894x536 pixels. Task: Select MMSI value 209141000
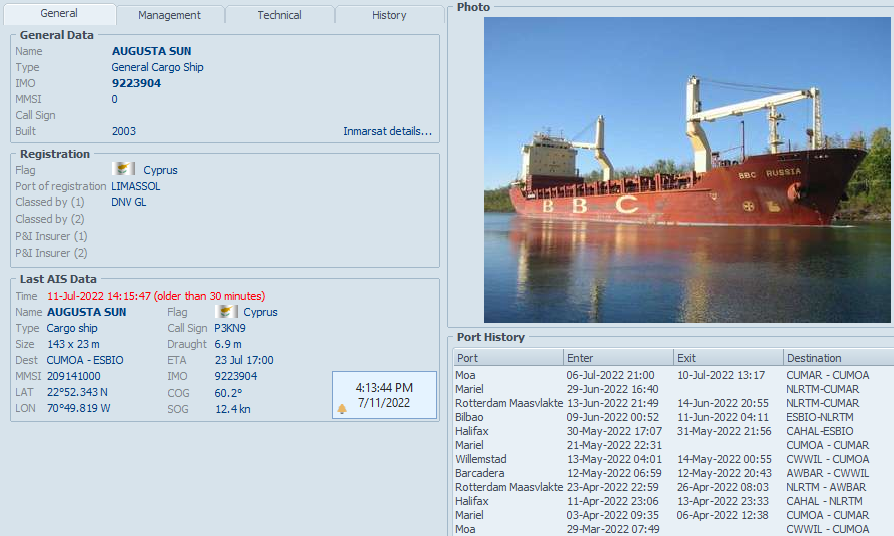pyautogui.click(x=74, y=376)
